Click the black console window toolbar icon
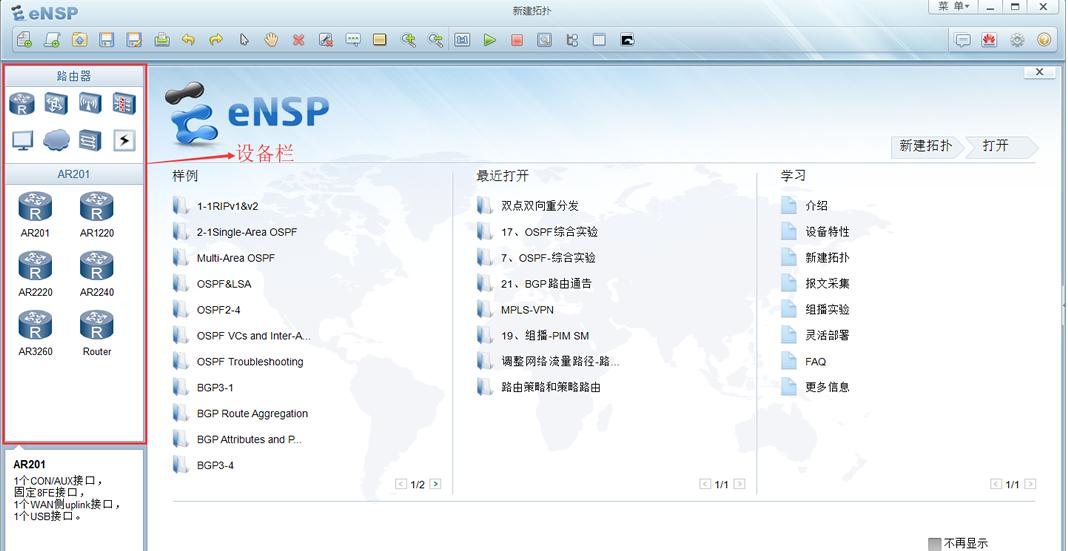1068x551 pixels. click(627, 40)
